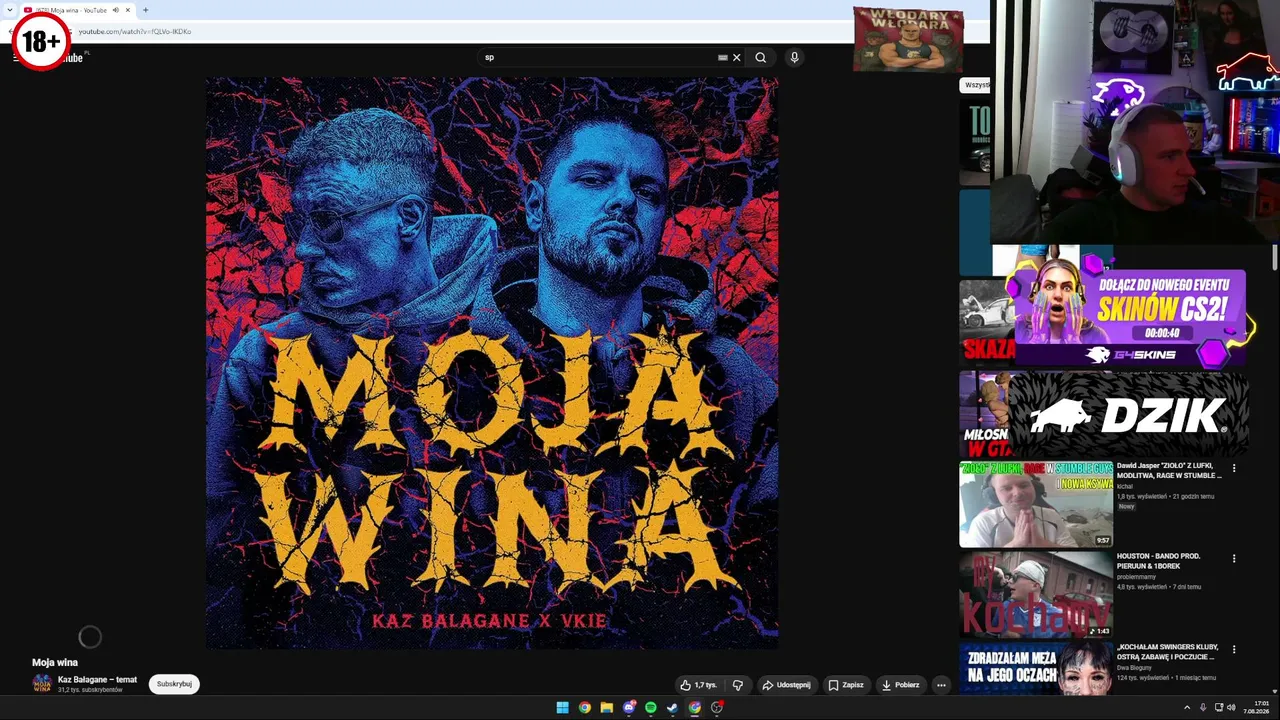Click the Kaz Bałagane channel avatar
The height and width of the screenshot is (720, 1280).
click(x=42, y=684)
